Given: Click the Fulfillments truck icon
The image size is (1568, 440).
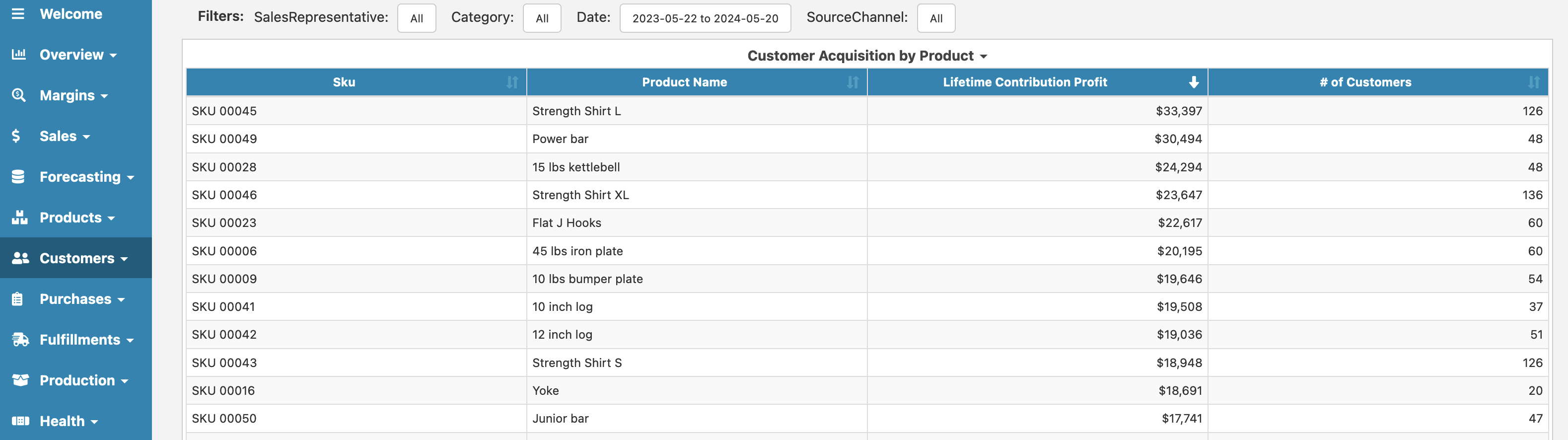Looking at the screenshot, I should tap(20, 340).
